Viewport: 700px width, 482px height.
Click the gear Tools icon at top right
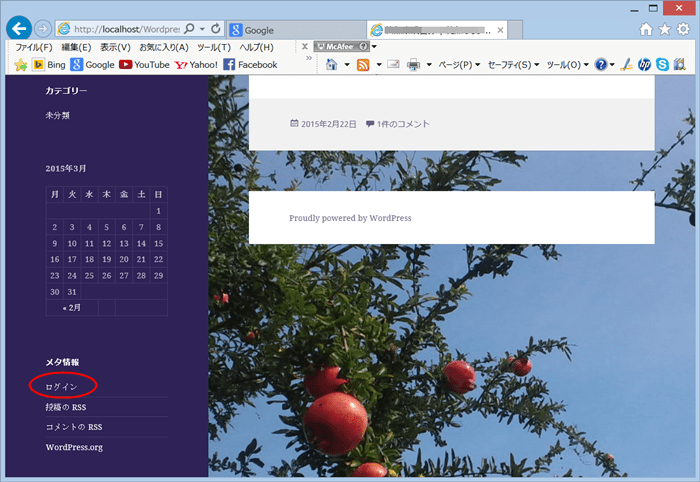[x=684, y=30]
